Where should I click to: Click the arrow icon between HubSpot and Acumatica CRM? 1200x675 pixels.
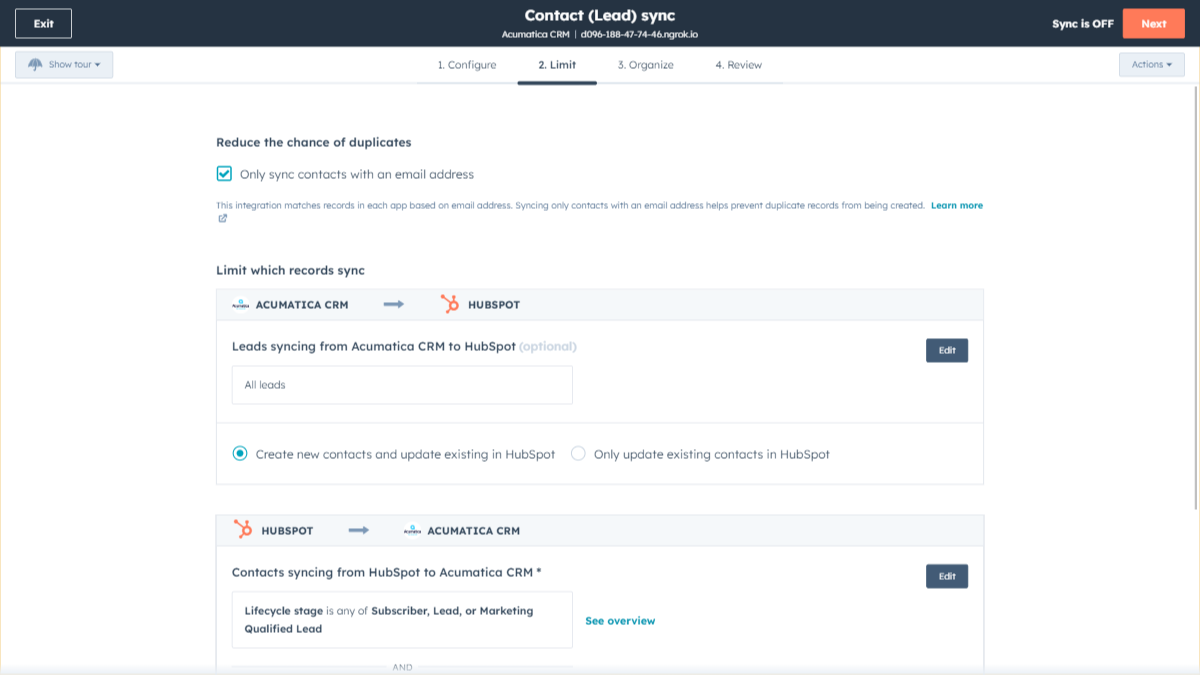point(359,530)
